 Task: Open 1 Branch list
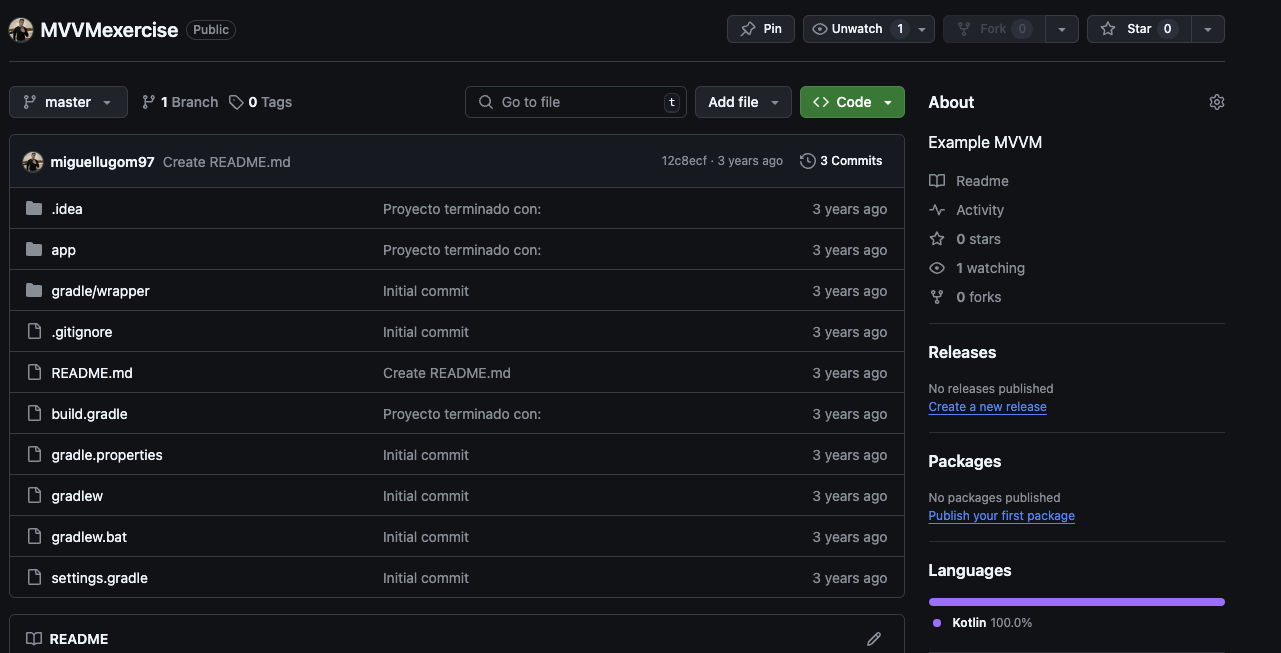click(180, 102)
